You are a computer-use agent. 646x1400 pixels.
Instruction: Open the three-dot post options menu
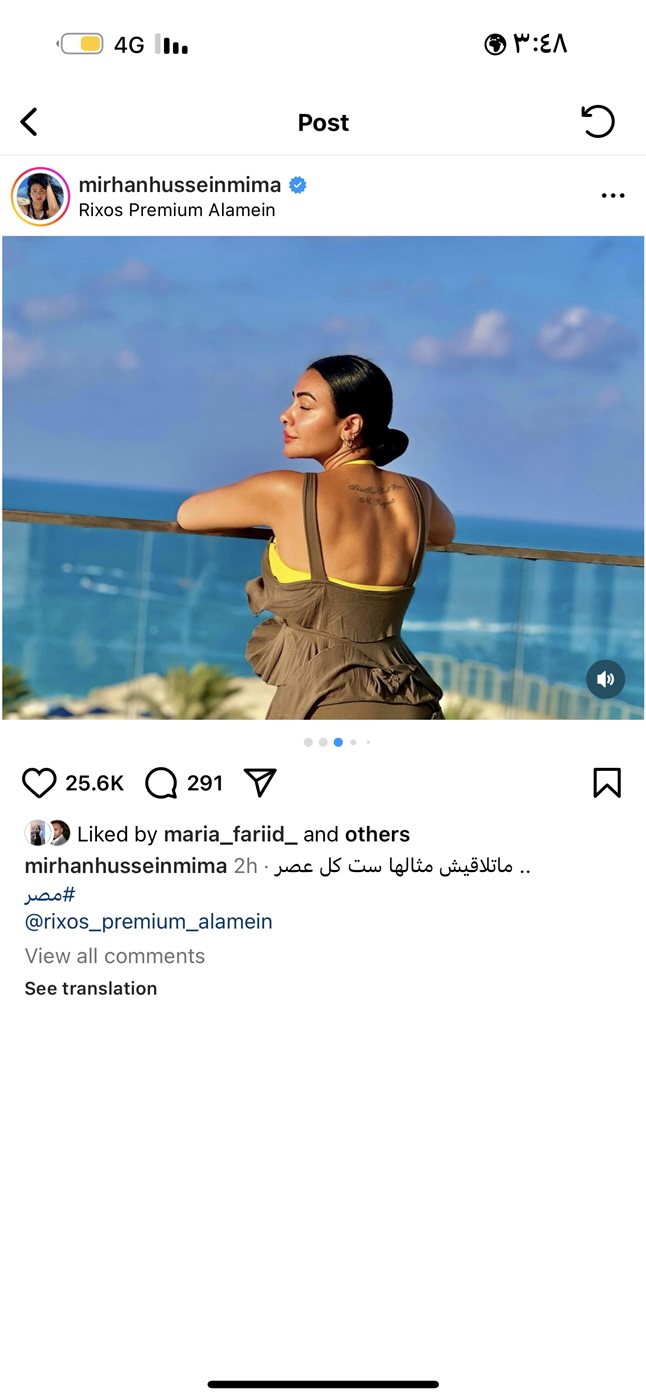pos(612,196)
